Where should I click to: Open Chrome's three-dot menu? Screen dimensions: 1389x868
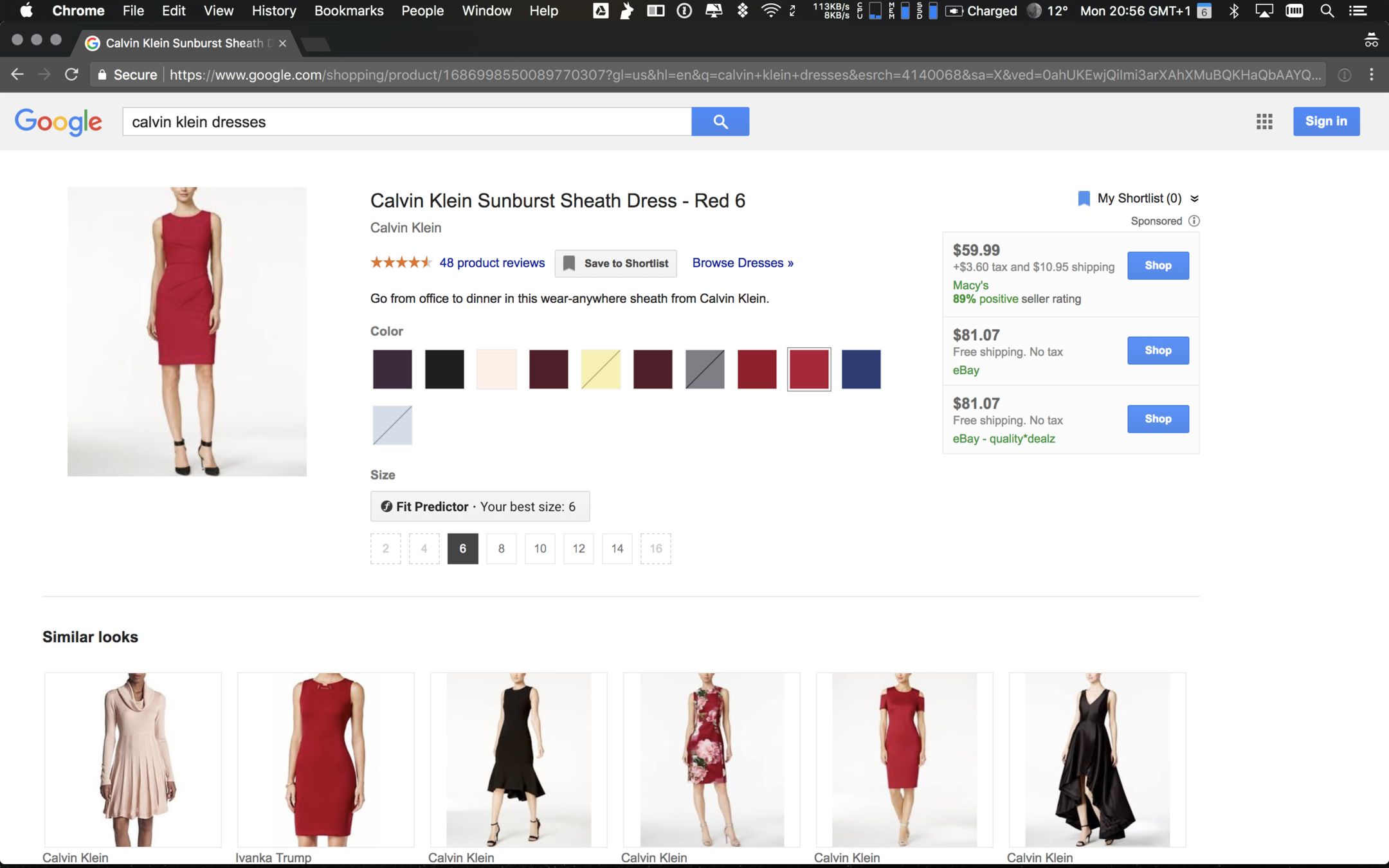click(1371, 75)
